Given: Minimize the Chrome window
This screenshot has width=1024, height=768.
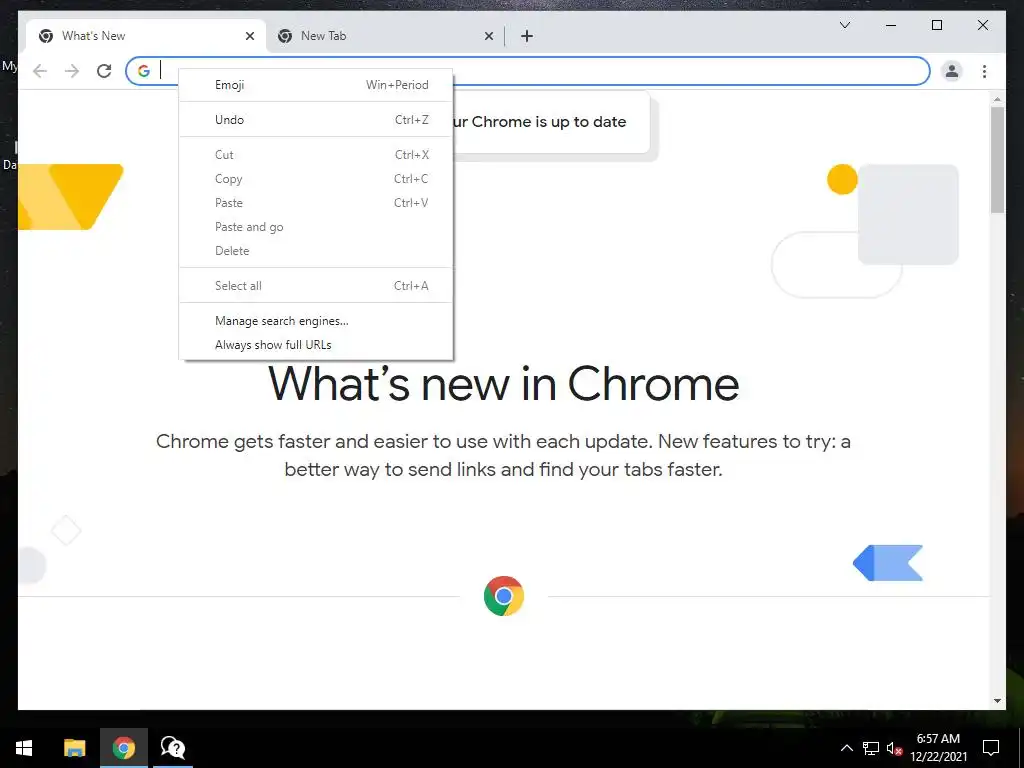Looking at the screenshot, I should 891,25.
